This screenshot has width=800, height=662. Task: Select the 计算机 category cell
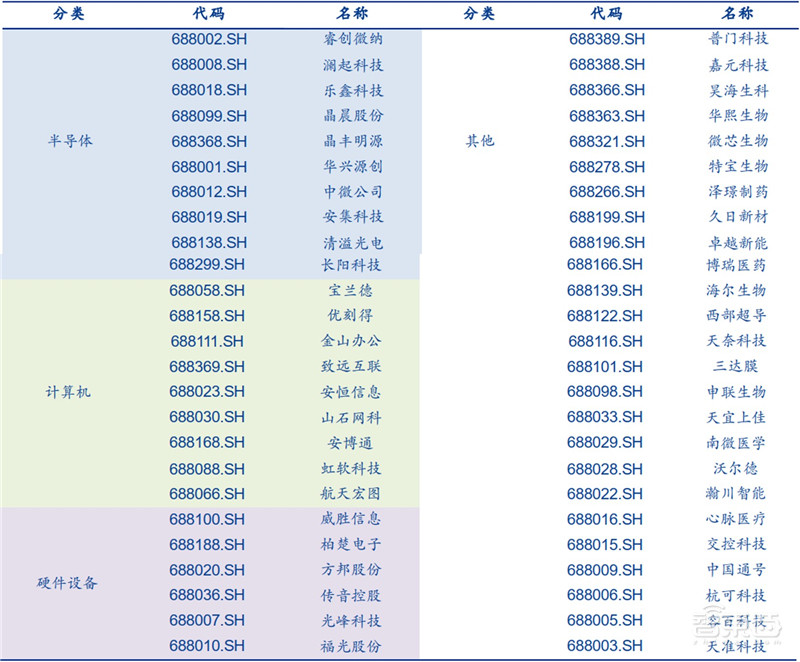point(69,392)
